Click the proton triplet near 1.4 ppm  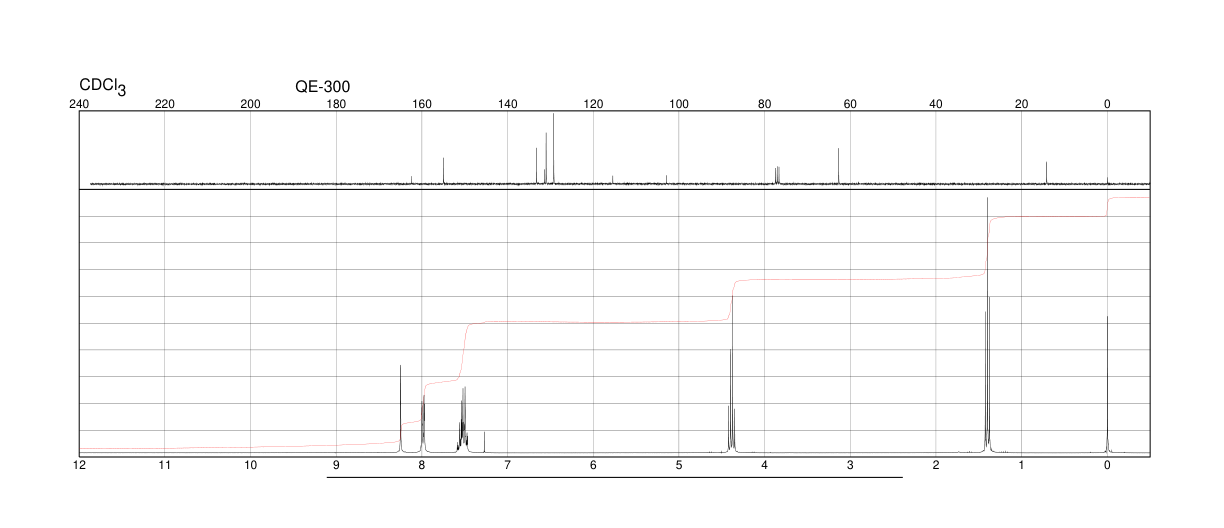click(x=987, y=325)
